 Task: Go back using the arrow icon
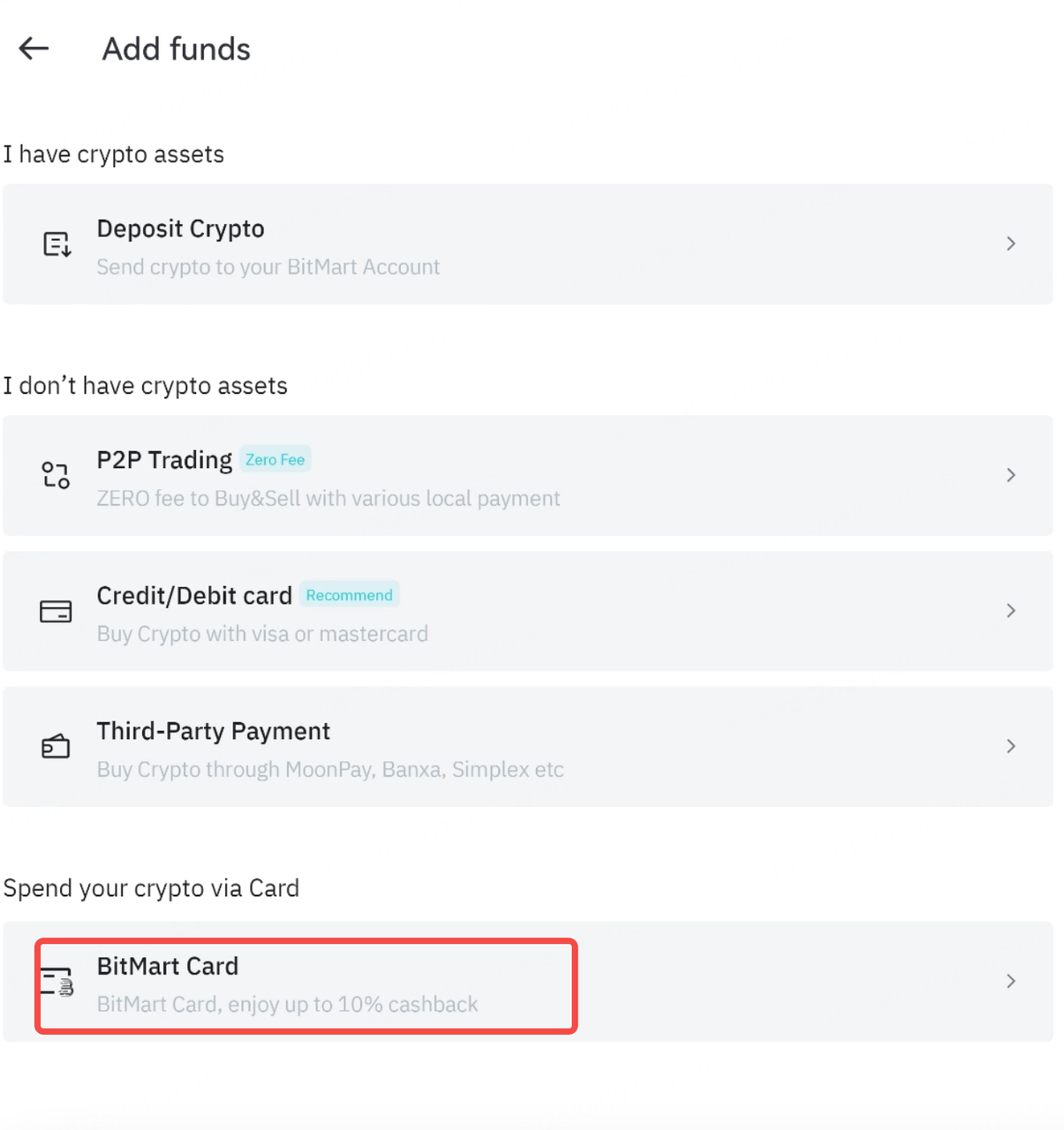[34, 49]
